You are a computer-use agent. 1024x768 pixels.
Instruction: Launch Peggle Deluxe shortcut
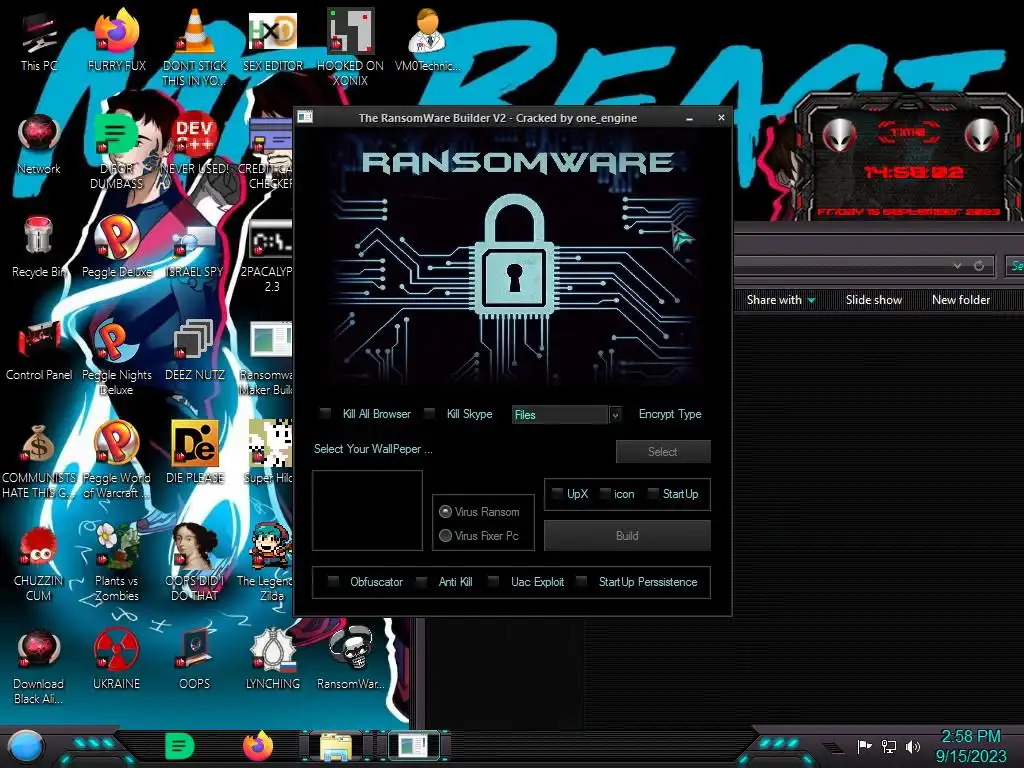pos(116,247)
